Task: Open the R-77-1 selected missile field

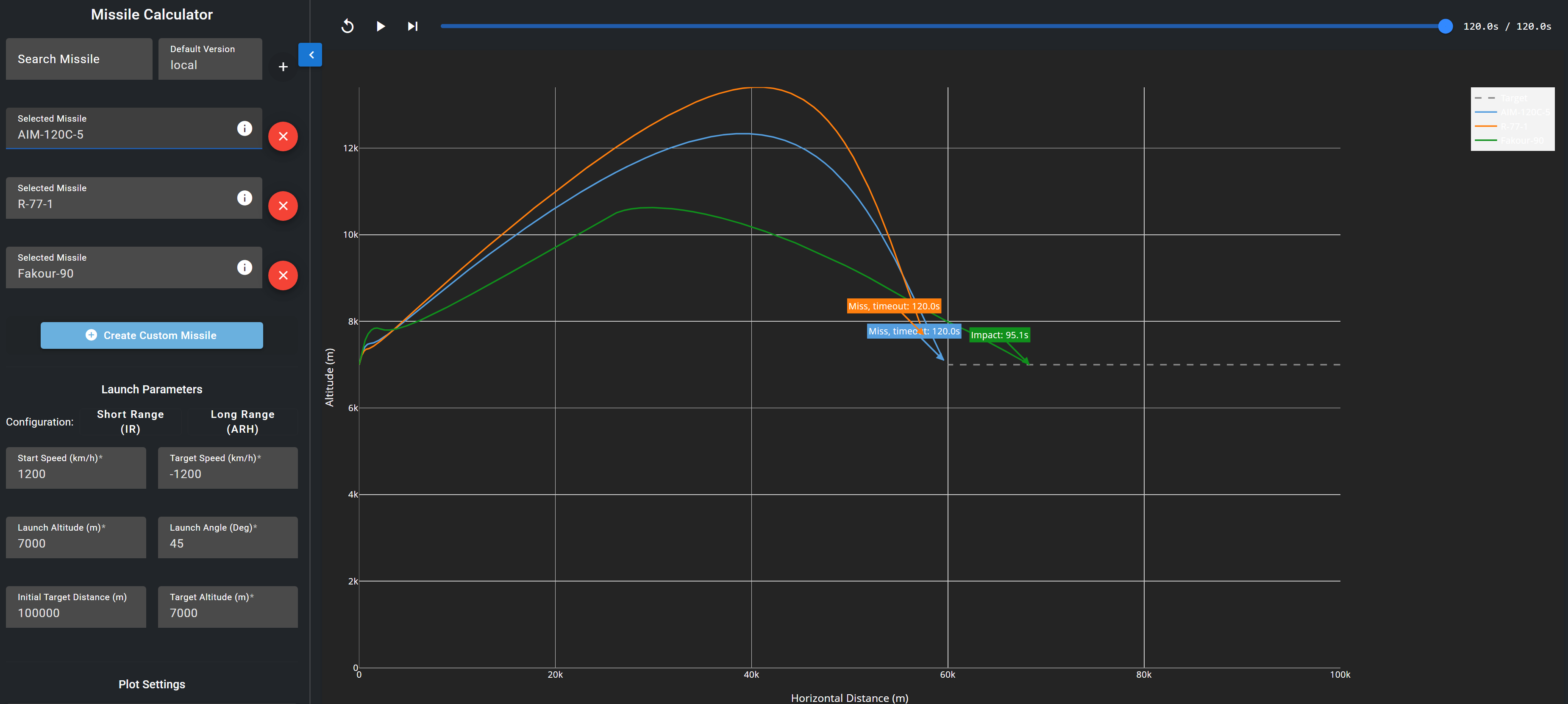Action: pyautogui.click(x=134, y=198)
